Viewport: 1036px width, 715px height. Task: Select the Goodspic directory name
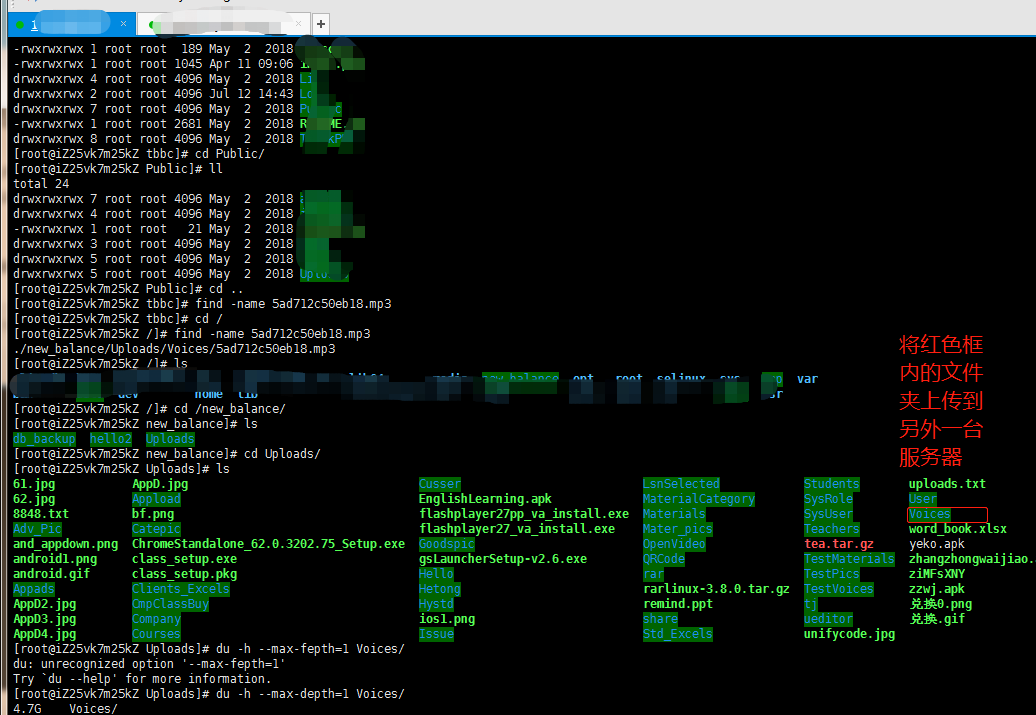447,544
